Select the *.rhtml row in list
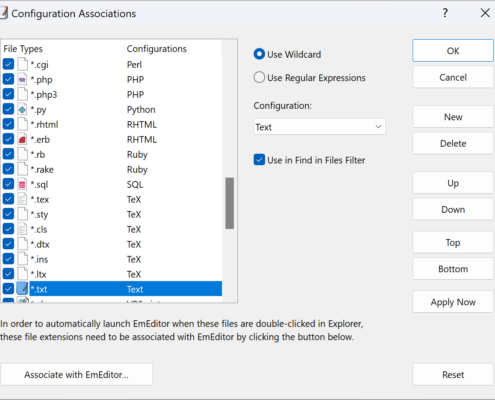 pos(112,124)
